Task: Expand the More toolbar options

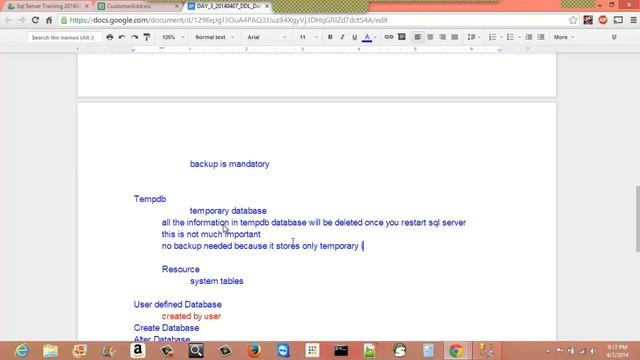Action: [564, 37]
